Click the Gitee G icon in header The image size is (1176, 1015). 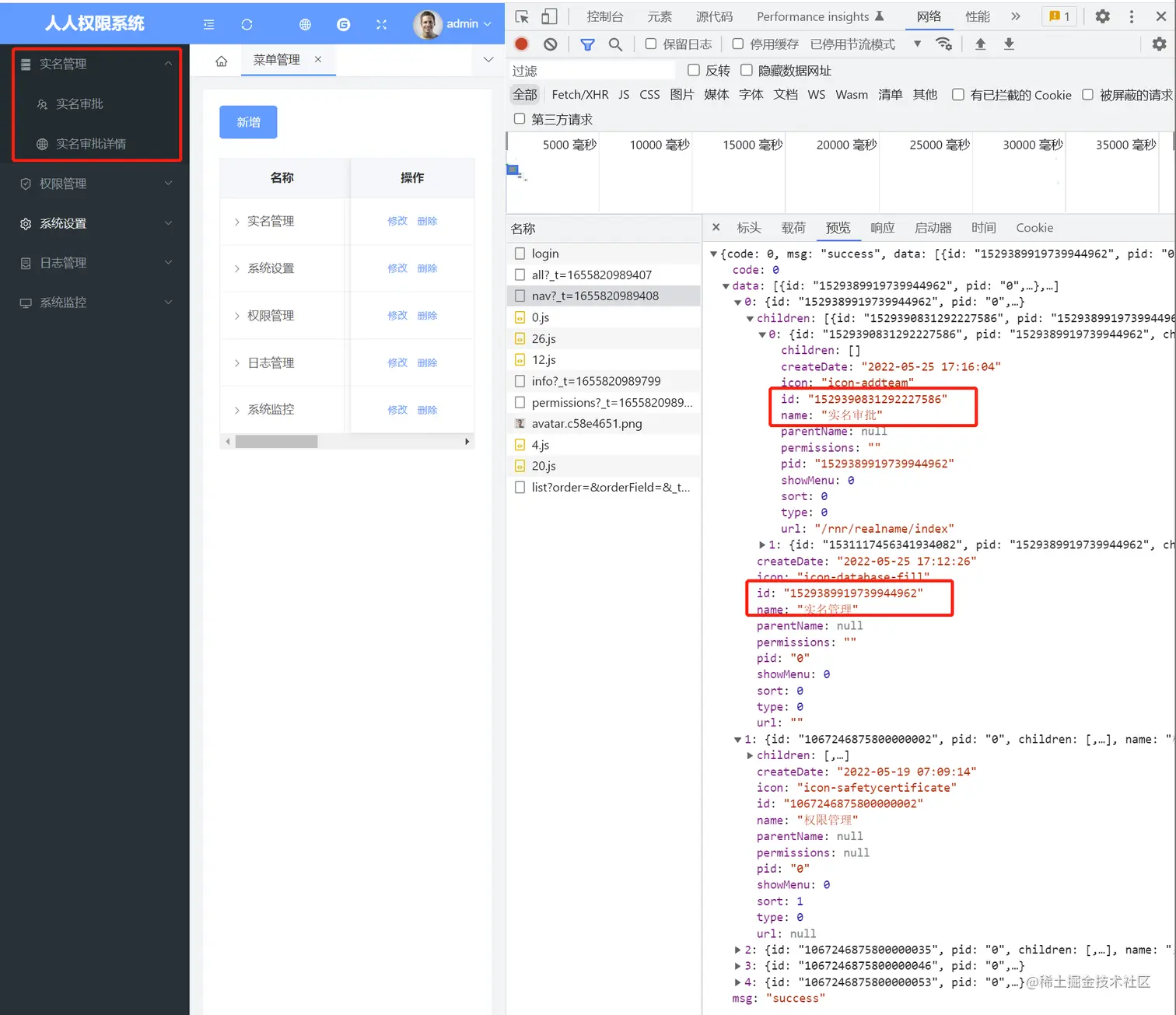(x=343, y=24)
